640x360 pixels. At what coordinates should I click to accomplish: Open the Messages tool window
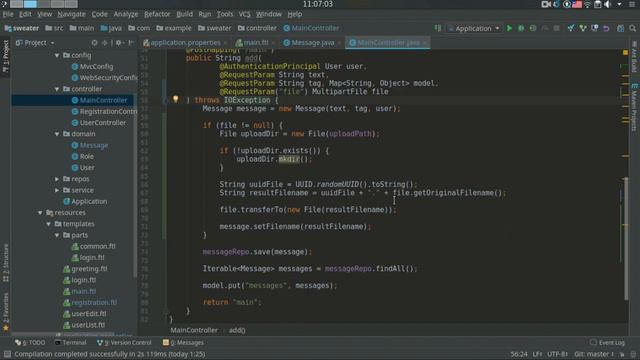coord(183,342)
